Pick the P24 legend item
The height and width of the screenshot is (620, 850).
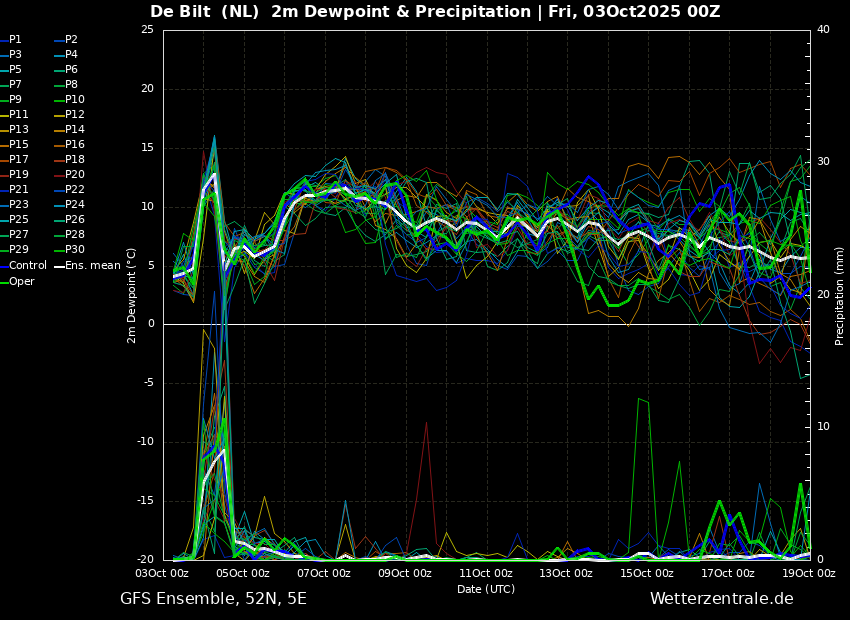[x=70, y=204]
